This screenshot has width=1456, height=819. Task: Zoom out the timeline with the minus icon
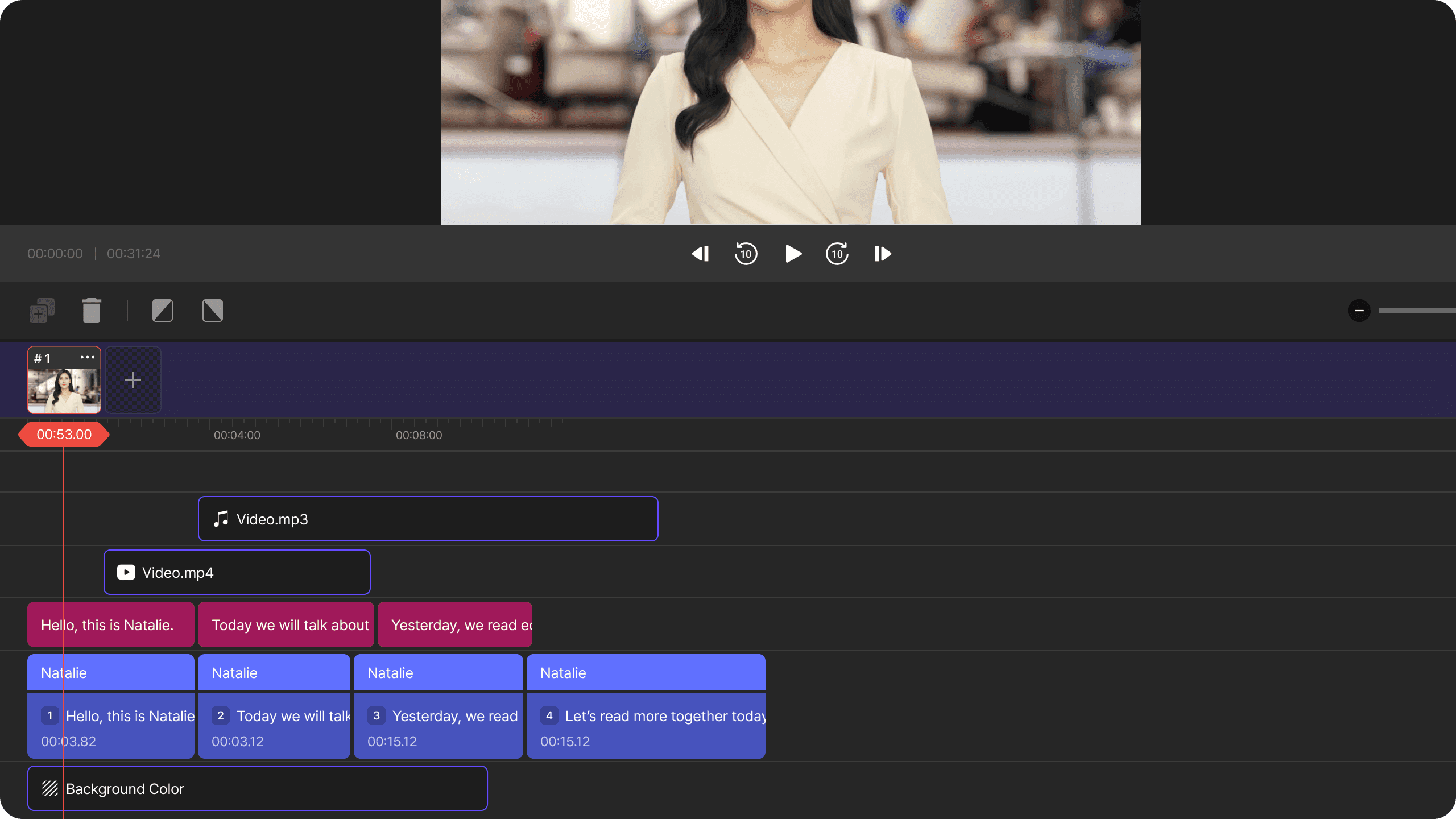(x=1359, y=311)
